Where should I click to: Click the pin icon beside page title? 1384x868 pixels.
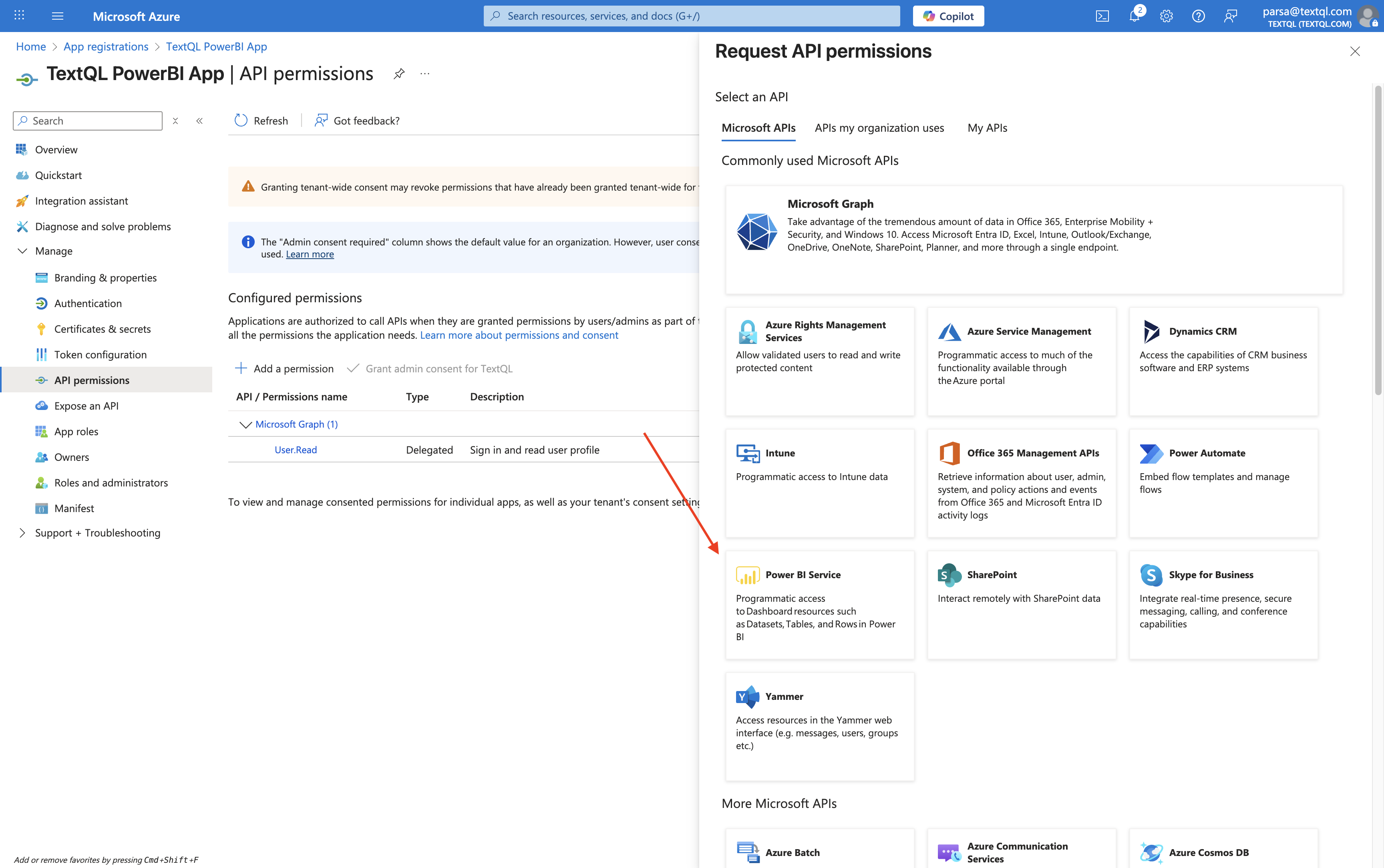tap(399, 74)
